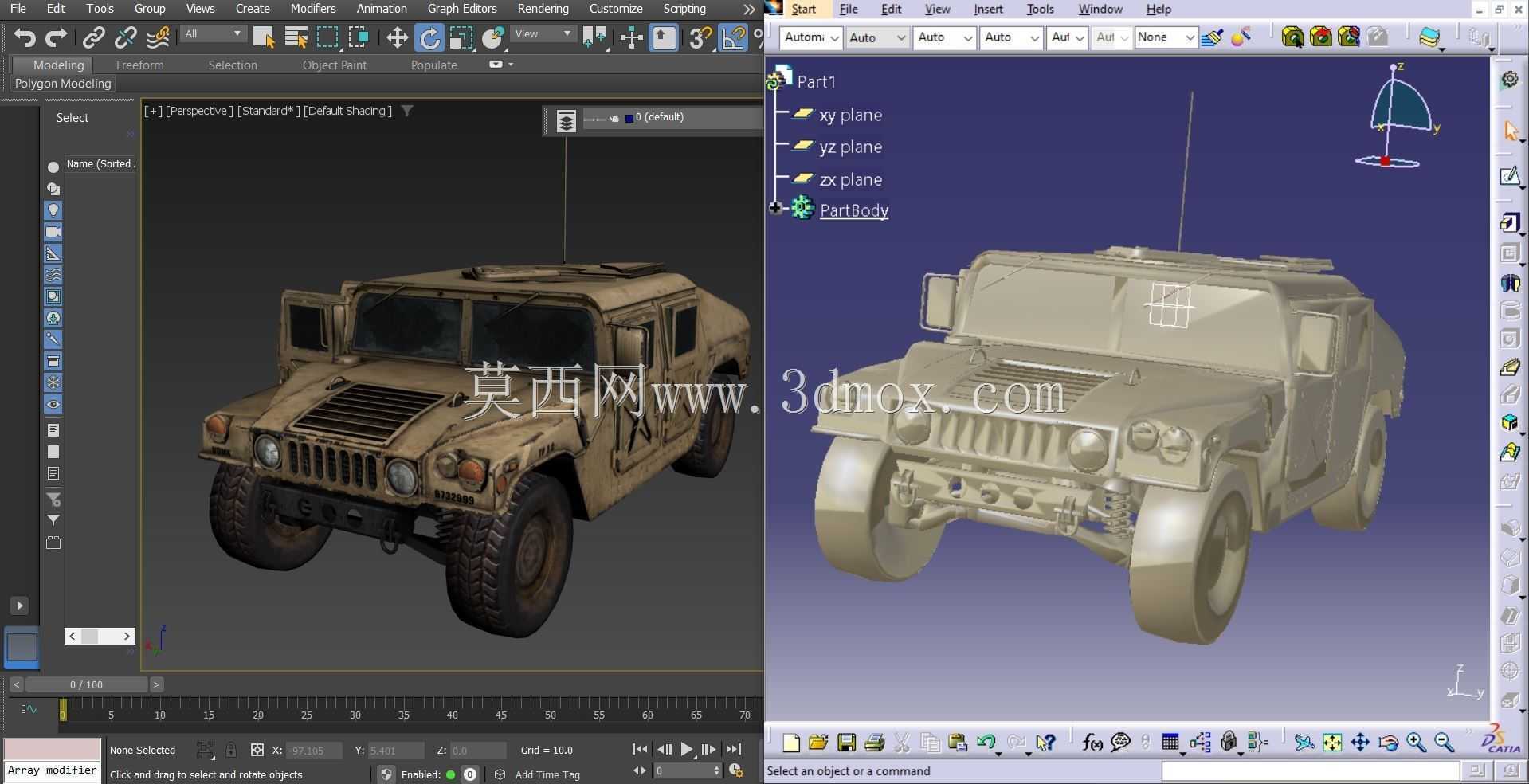Open the layer explorer stack icon
The image size is (1529, 784).
pos(566,121)
